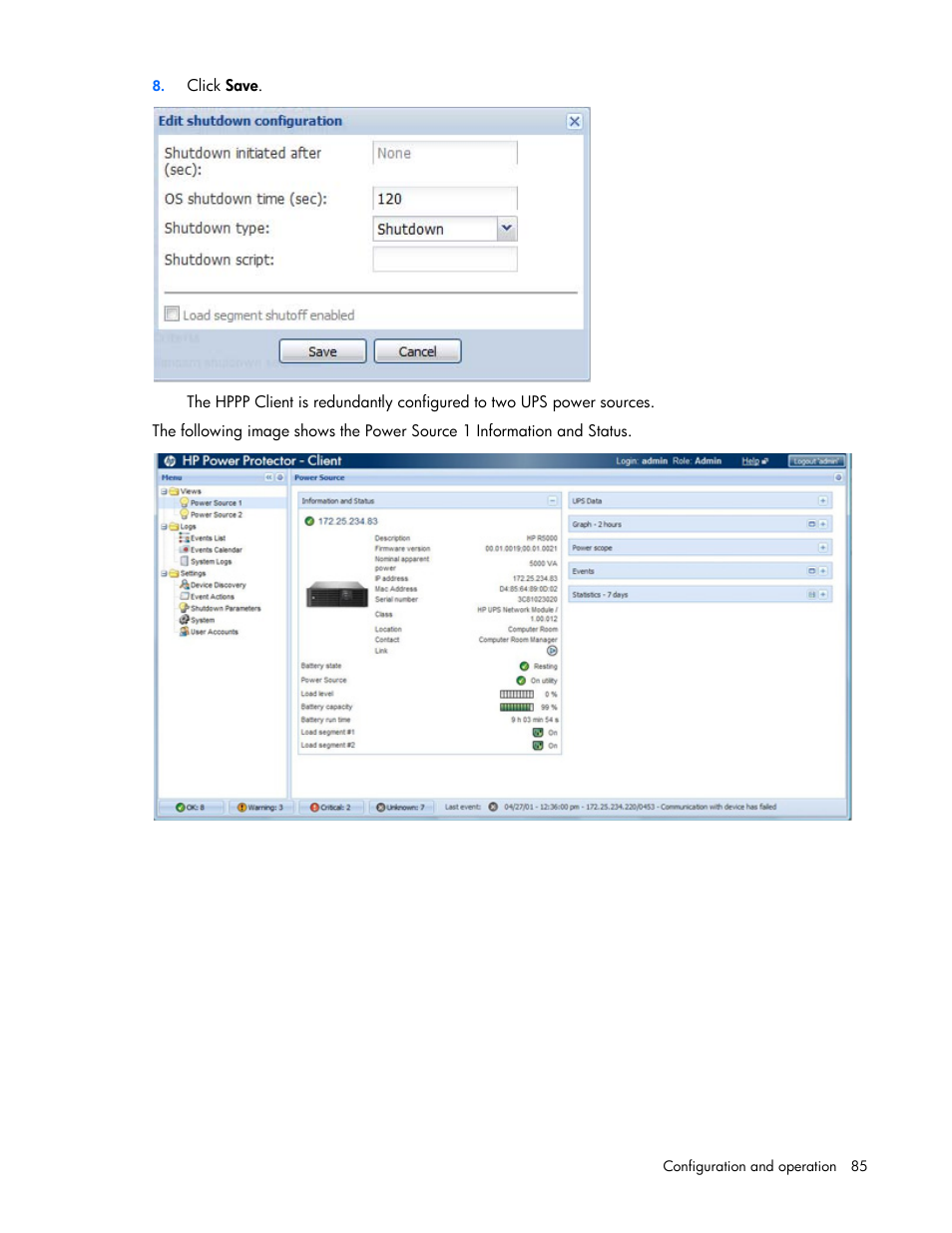Click the Logout 'admin' button
952x1233 pixels.
point(816,461)
